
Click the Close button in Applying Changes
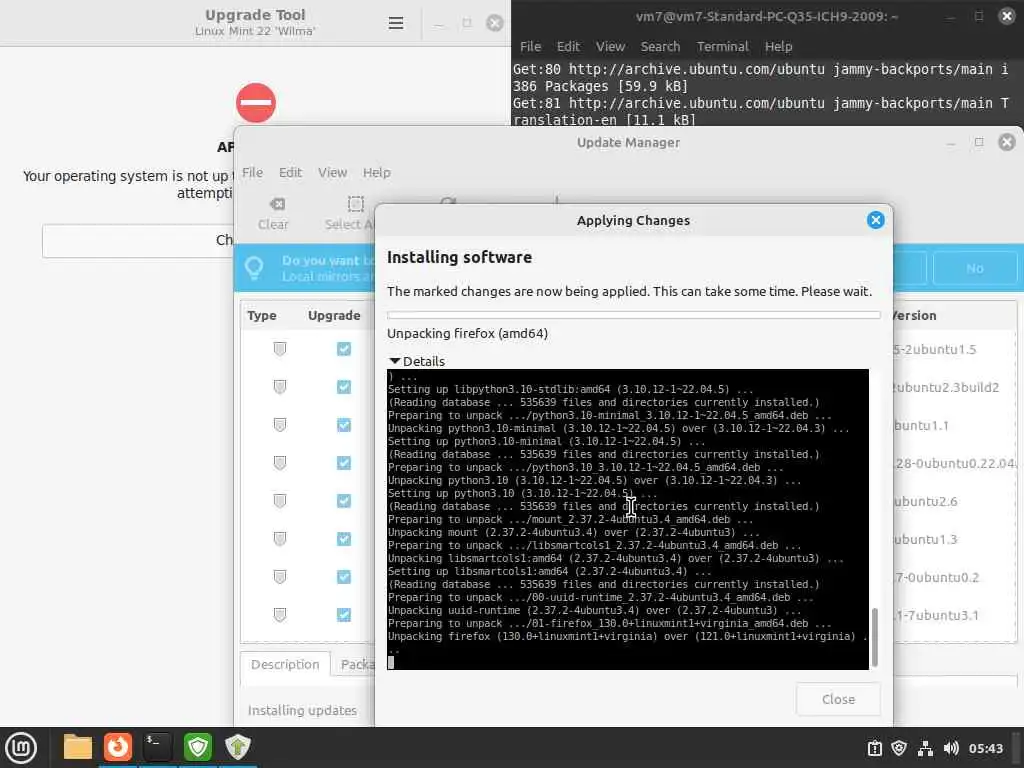pos(838,699)
